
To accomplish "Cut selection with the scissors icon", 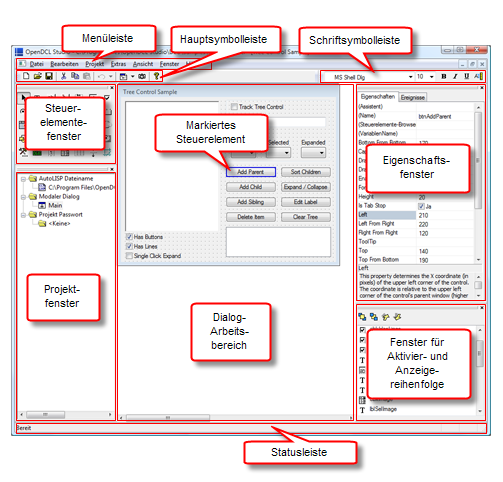I will 63,76.
